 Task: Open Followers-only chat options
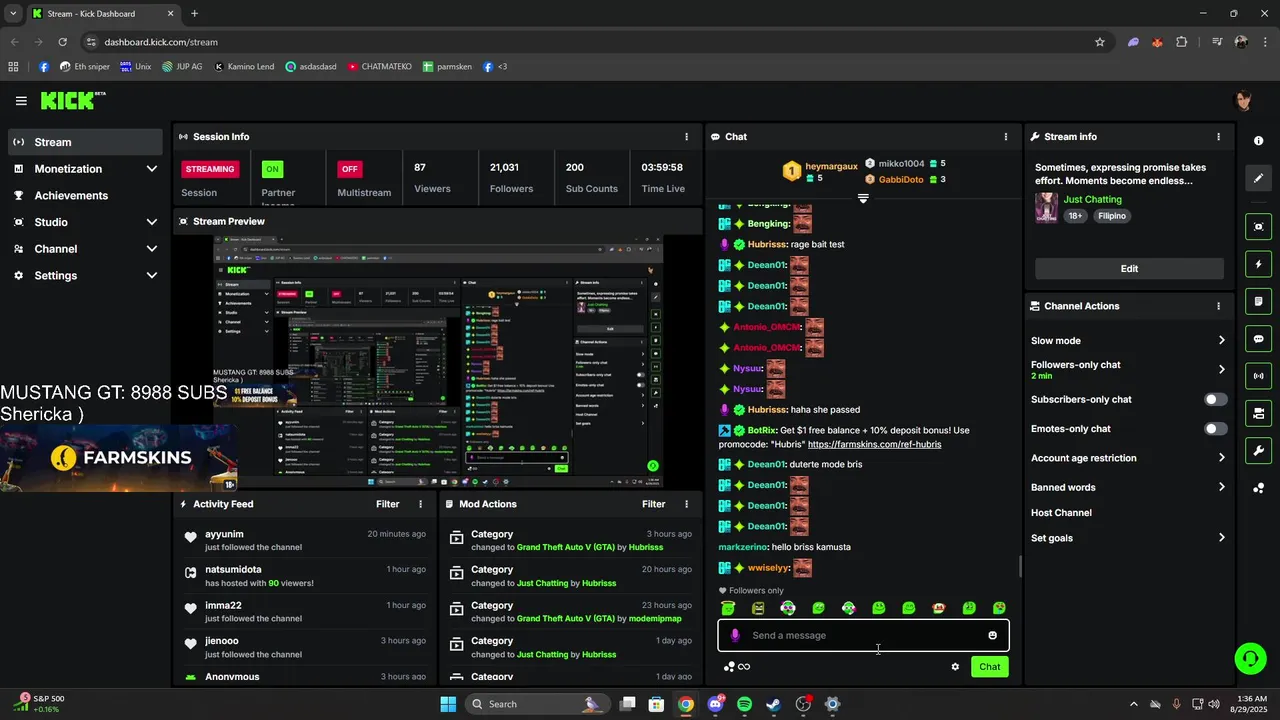(x=1128, y=369)
